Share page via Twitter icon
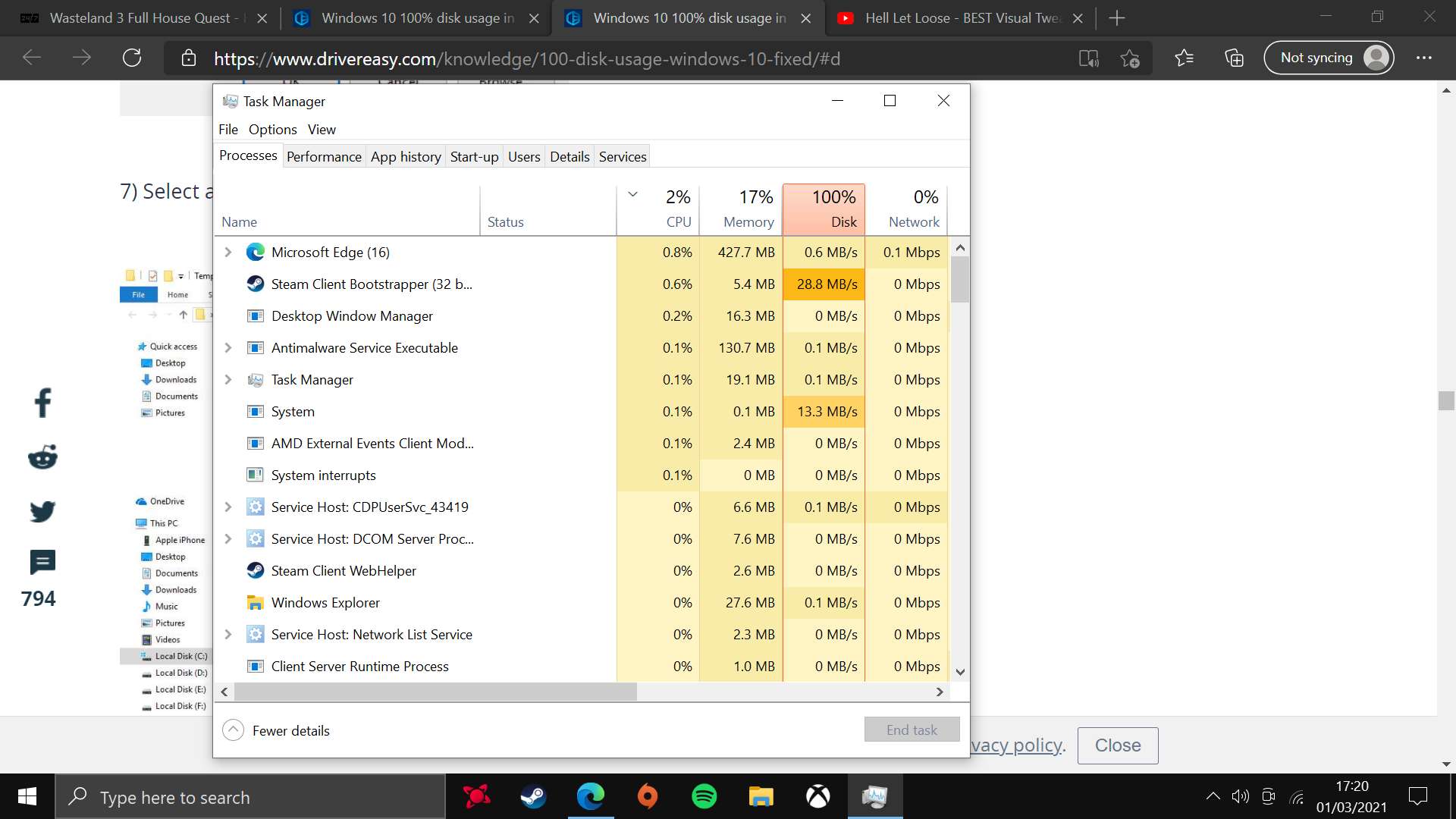The image size is (1456, 819). pyautogui.click(x=42, y=511)
